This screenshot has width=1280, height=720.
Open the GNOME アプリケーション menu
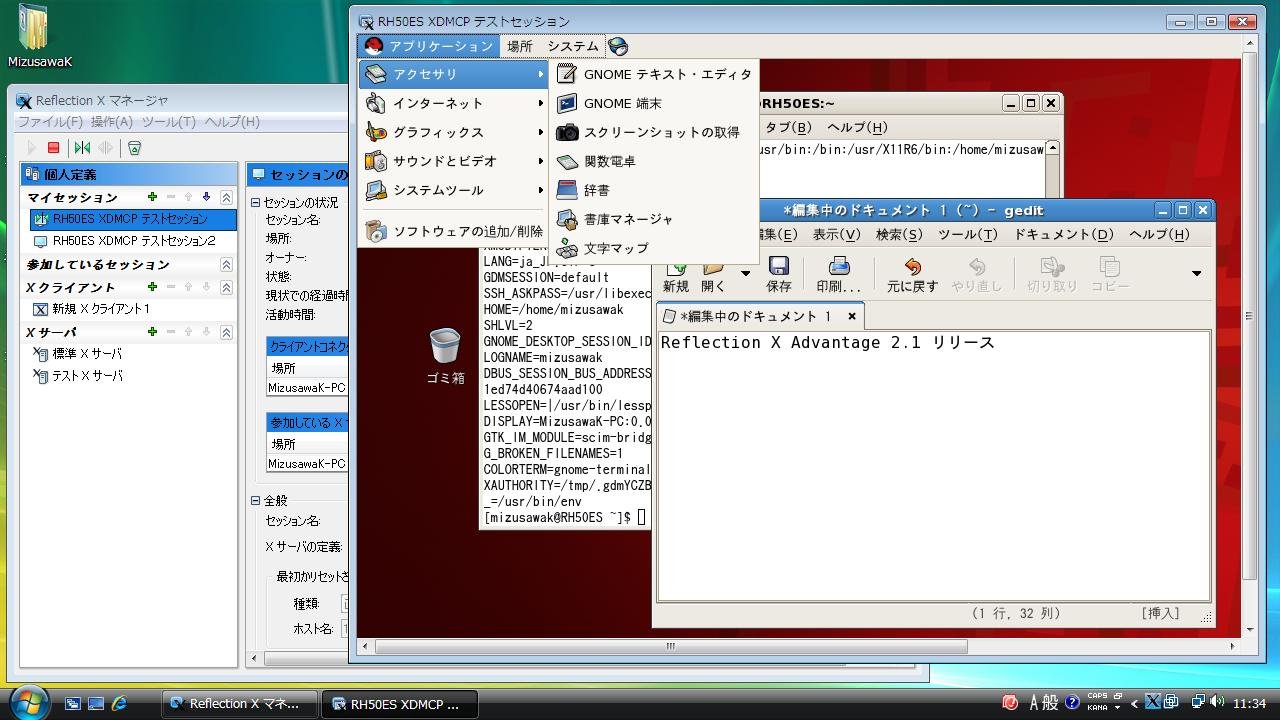tap(429, 46)
